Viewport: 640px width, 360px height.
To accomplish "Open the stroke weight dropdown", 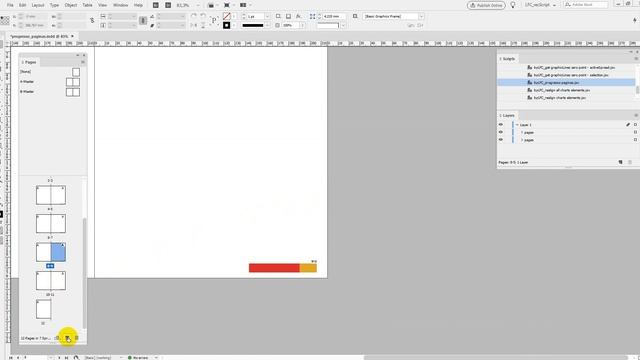I will [x=267, y=16].
